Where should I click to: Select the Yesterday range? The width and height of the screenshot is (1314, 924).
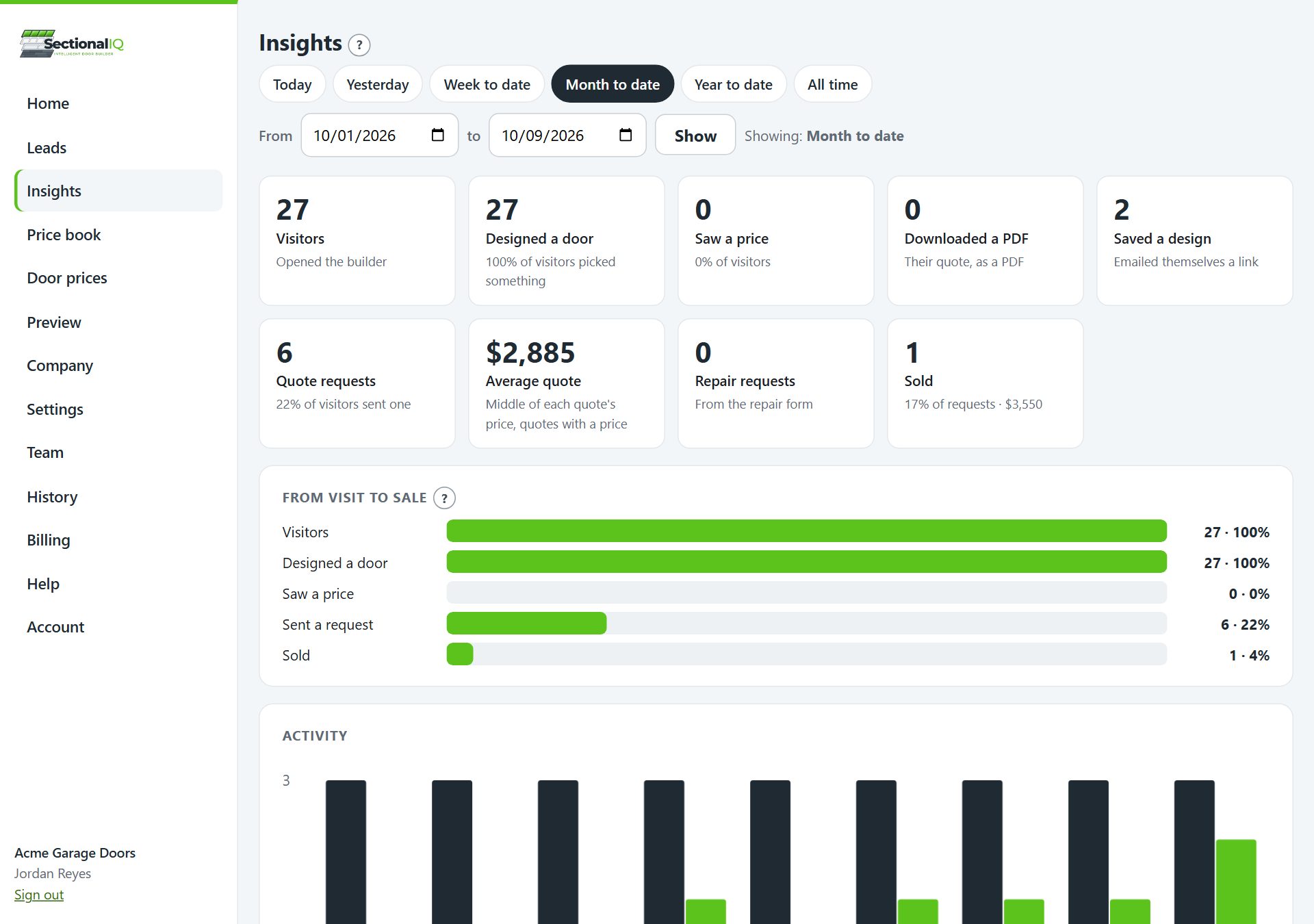[x=378, y=84]
